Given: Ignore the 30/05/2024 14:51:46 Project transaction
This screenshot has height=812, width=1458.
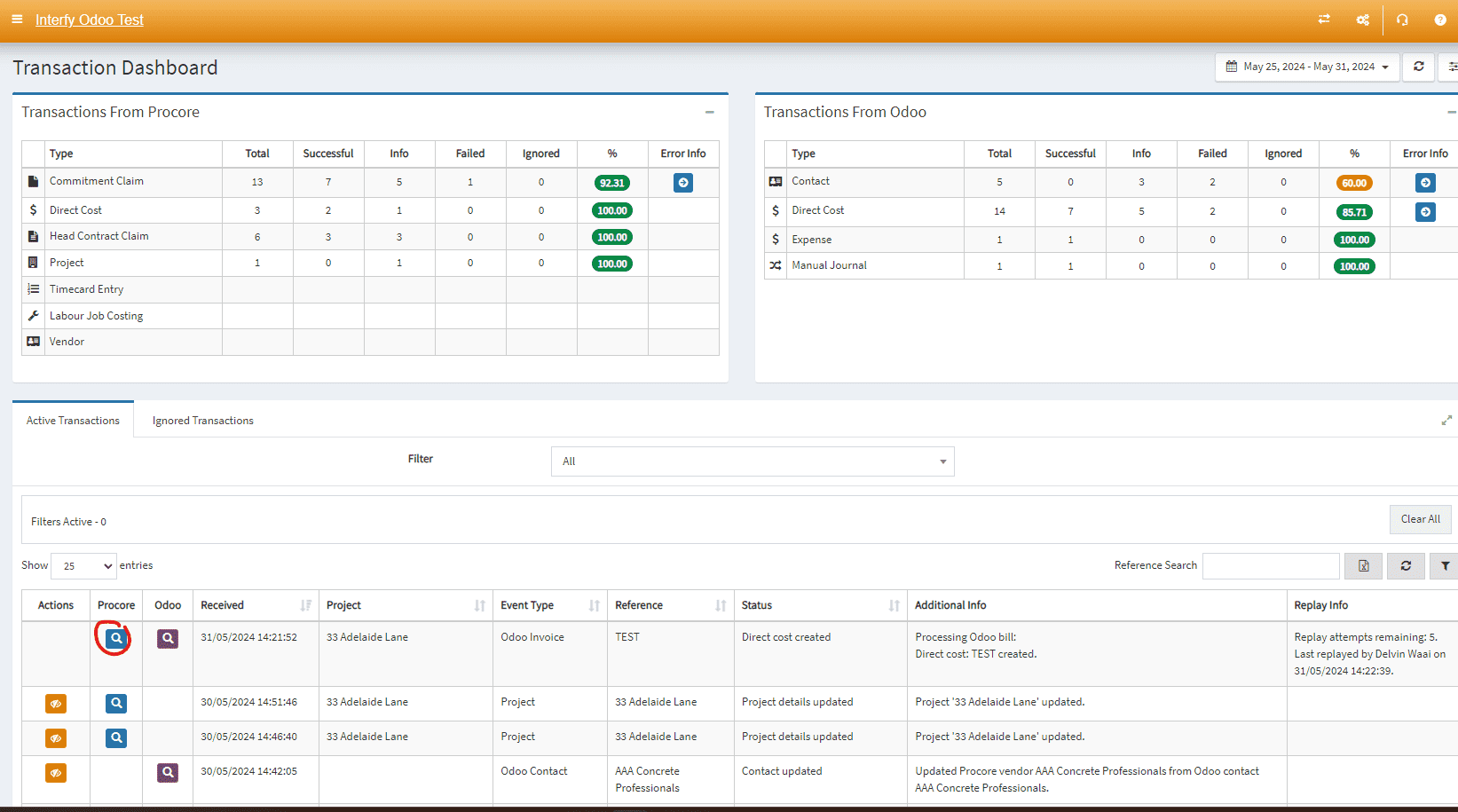Looking at the screenshot, I should 55,704.
